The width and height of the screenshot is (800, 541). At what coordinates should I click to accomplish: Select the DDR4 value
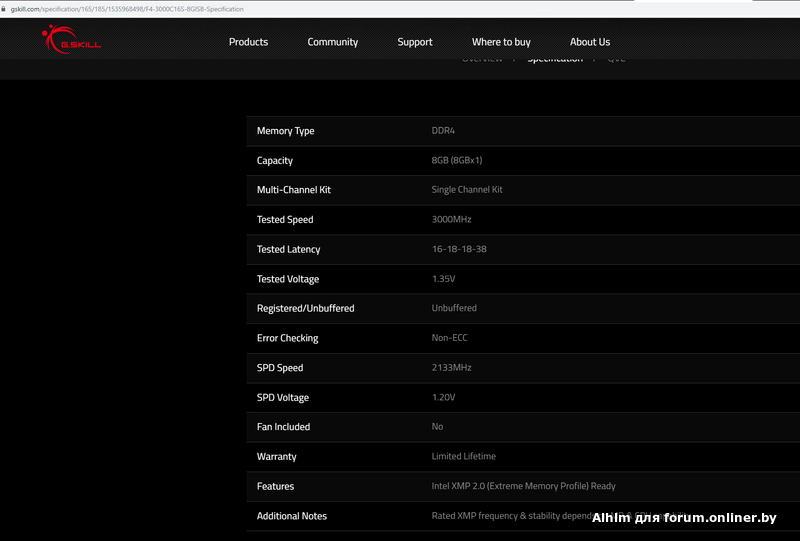point(443,131)
